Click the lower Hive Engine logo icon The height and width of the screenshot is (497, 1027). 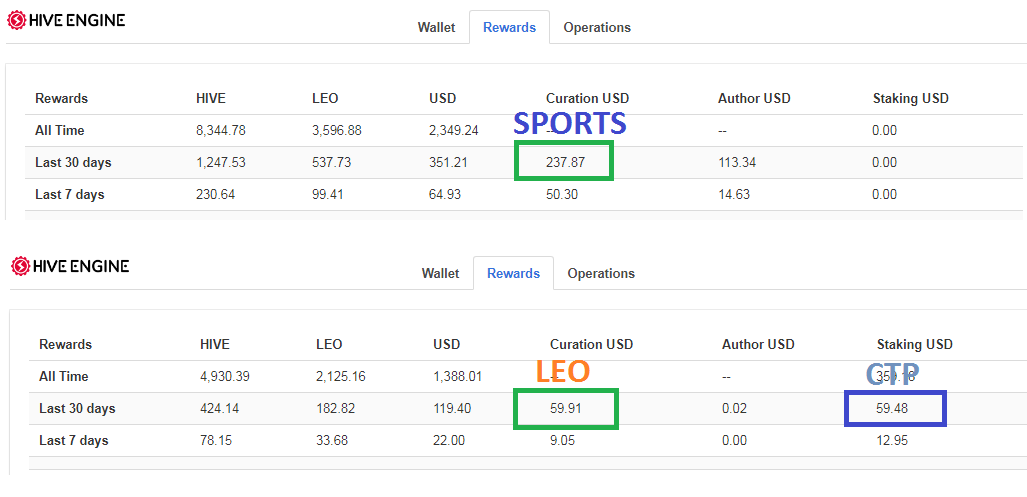[x=20, y=266]
